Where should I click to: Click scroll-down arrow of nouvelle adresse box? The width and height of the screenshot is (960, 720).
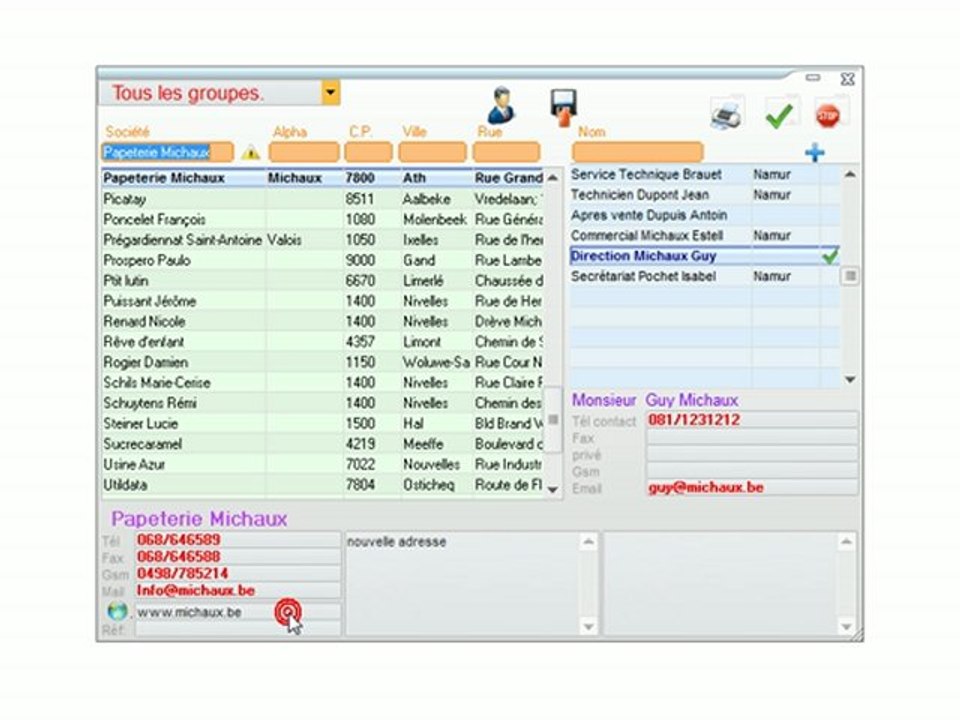coord(588,626)
